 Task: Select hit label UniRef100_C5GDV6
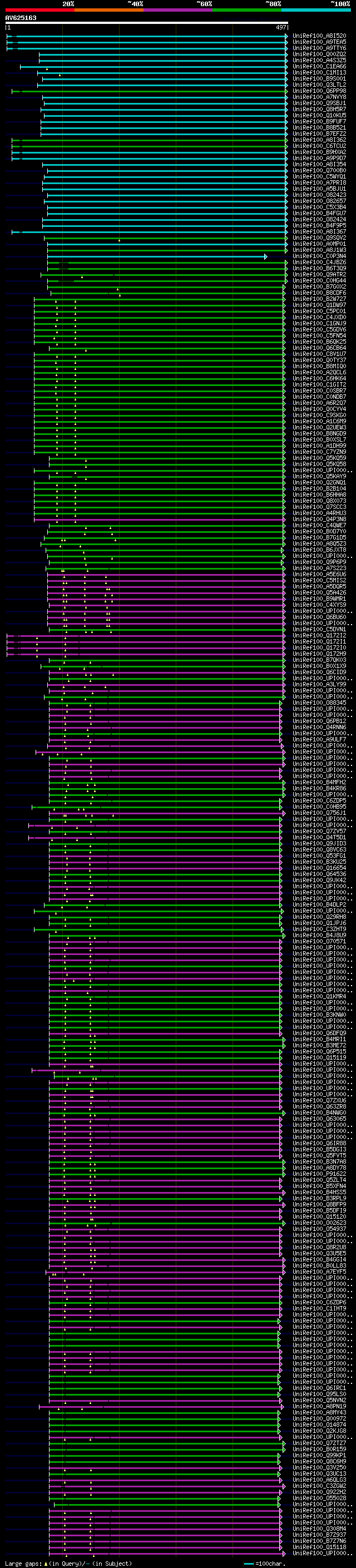[319, 329]
